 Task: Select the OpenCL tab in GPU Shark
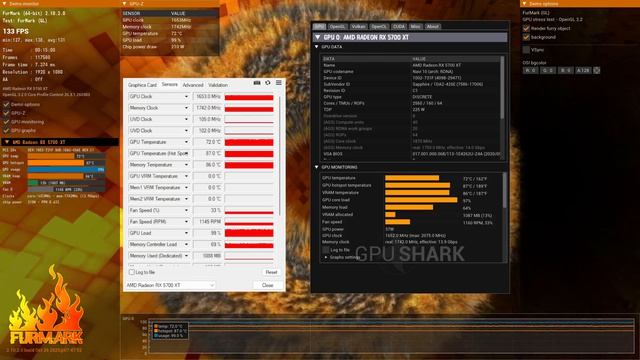(x=379, y=27)
